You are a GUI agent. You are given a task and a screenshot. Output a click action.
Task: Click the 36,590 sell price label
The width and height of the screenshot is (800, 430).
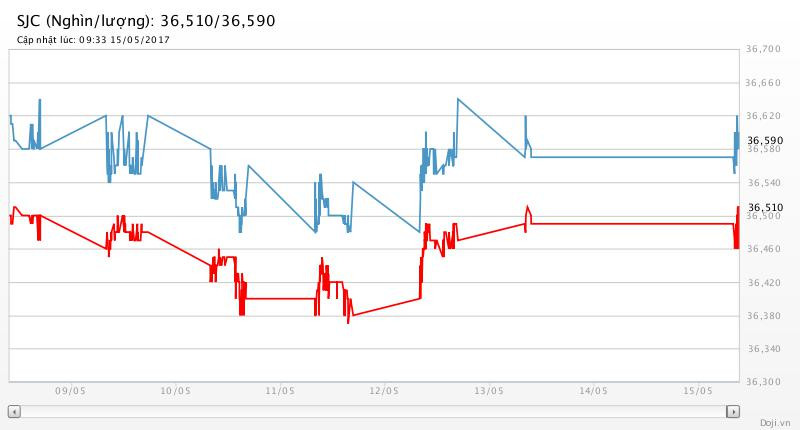pos(764,140)
